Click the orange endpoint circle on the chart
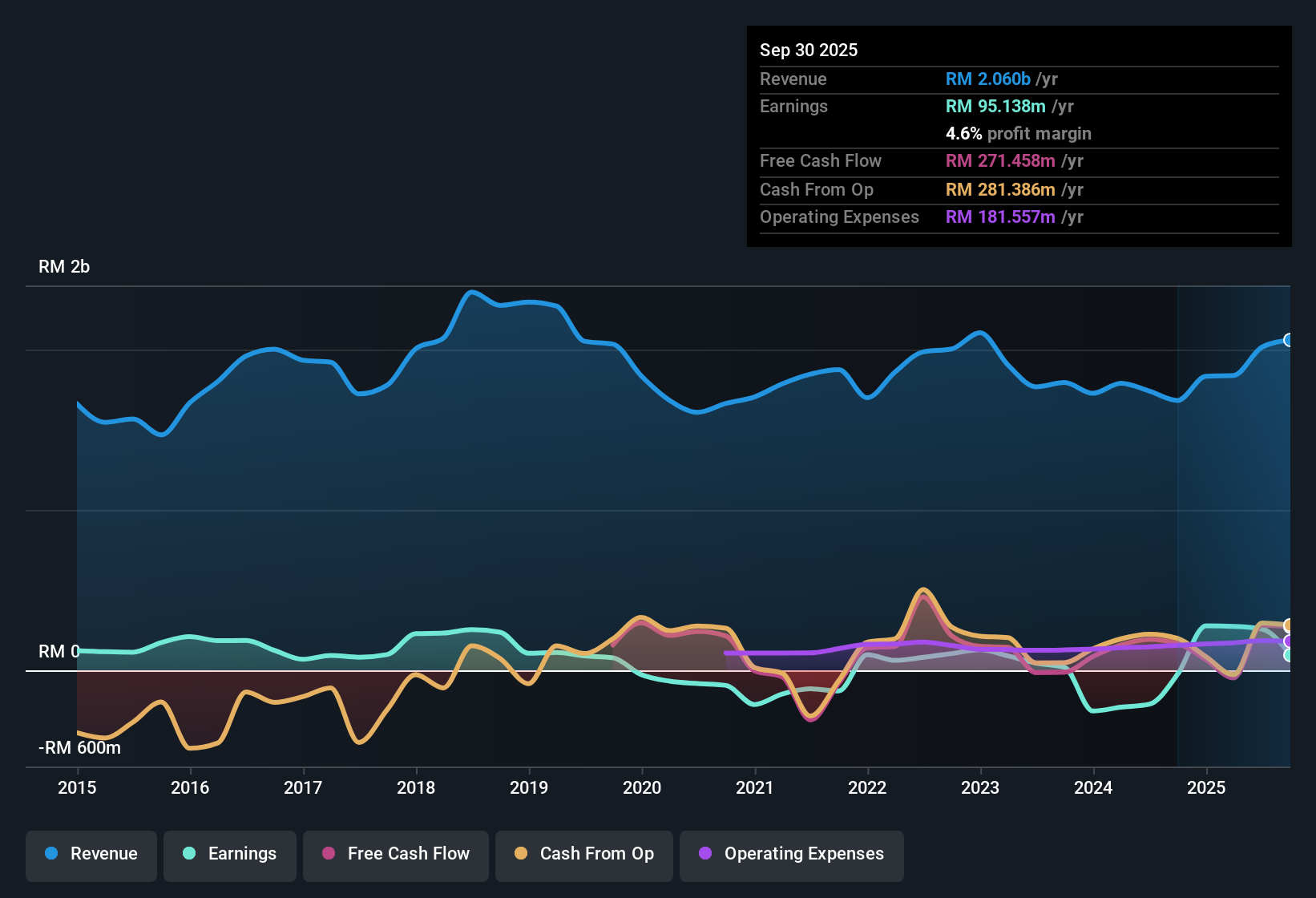The image size is (1316, 898). point(1288,624)
